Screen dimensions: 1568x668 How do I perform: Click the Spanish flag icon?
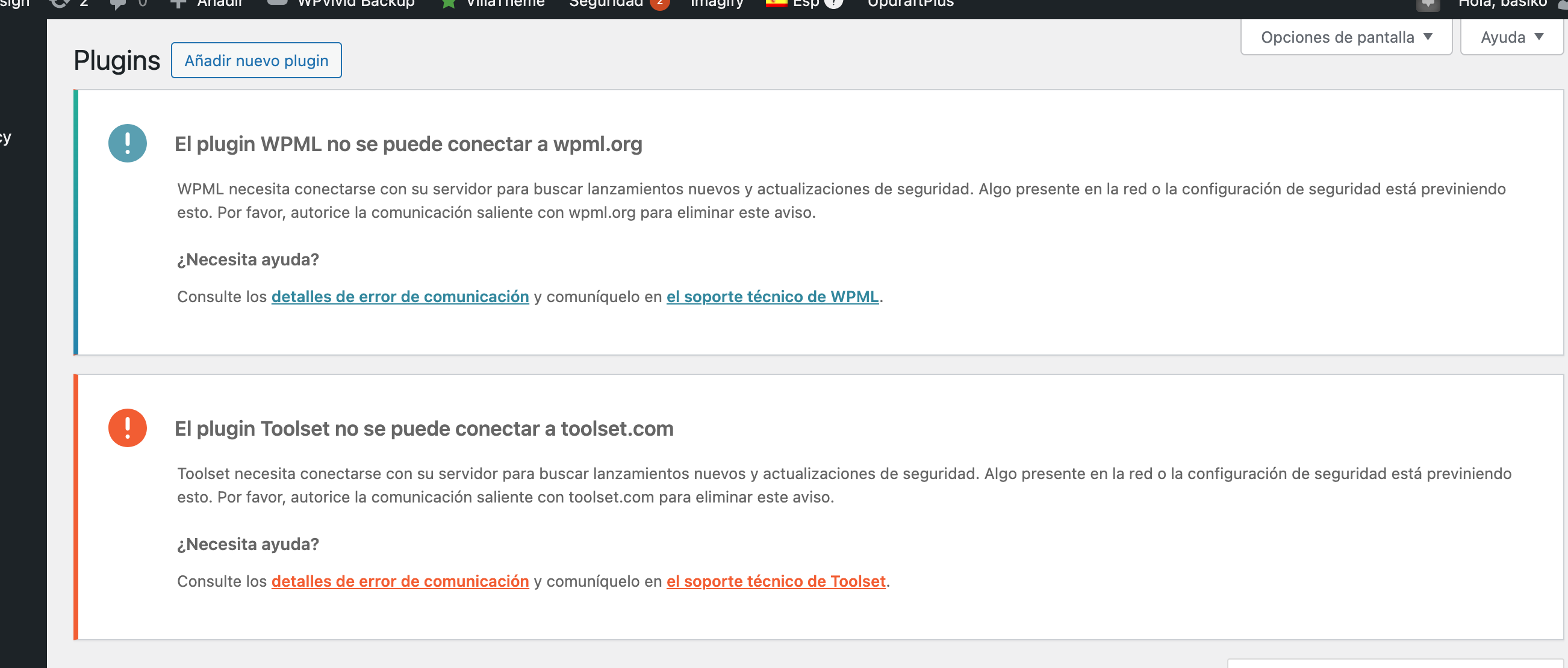pos(776,3)
